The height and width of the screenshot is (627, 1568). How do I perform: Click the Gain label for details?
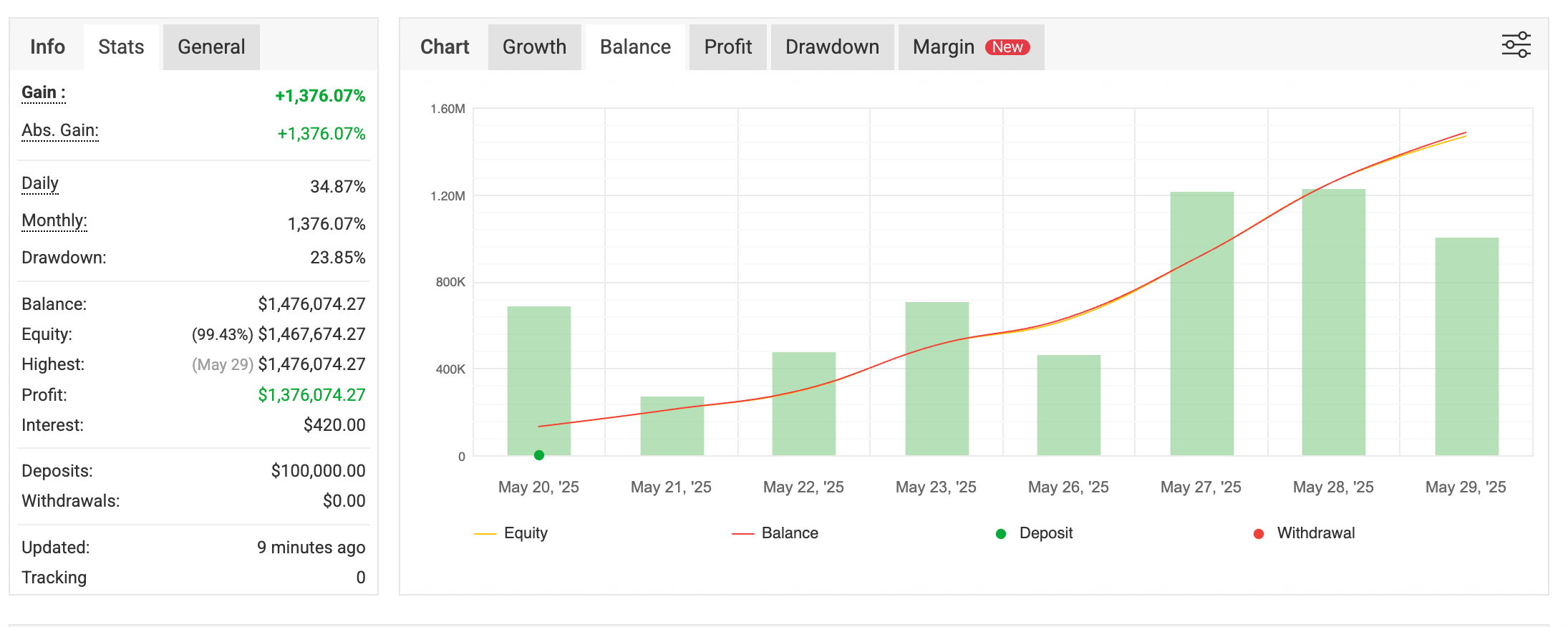[43, 93]
